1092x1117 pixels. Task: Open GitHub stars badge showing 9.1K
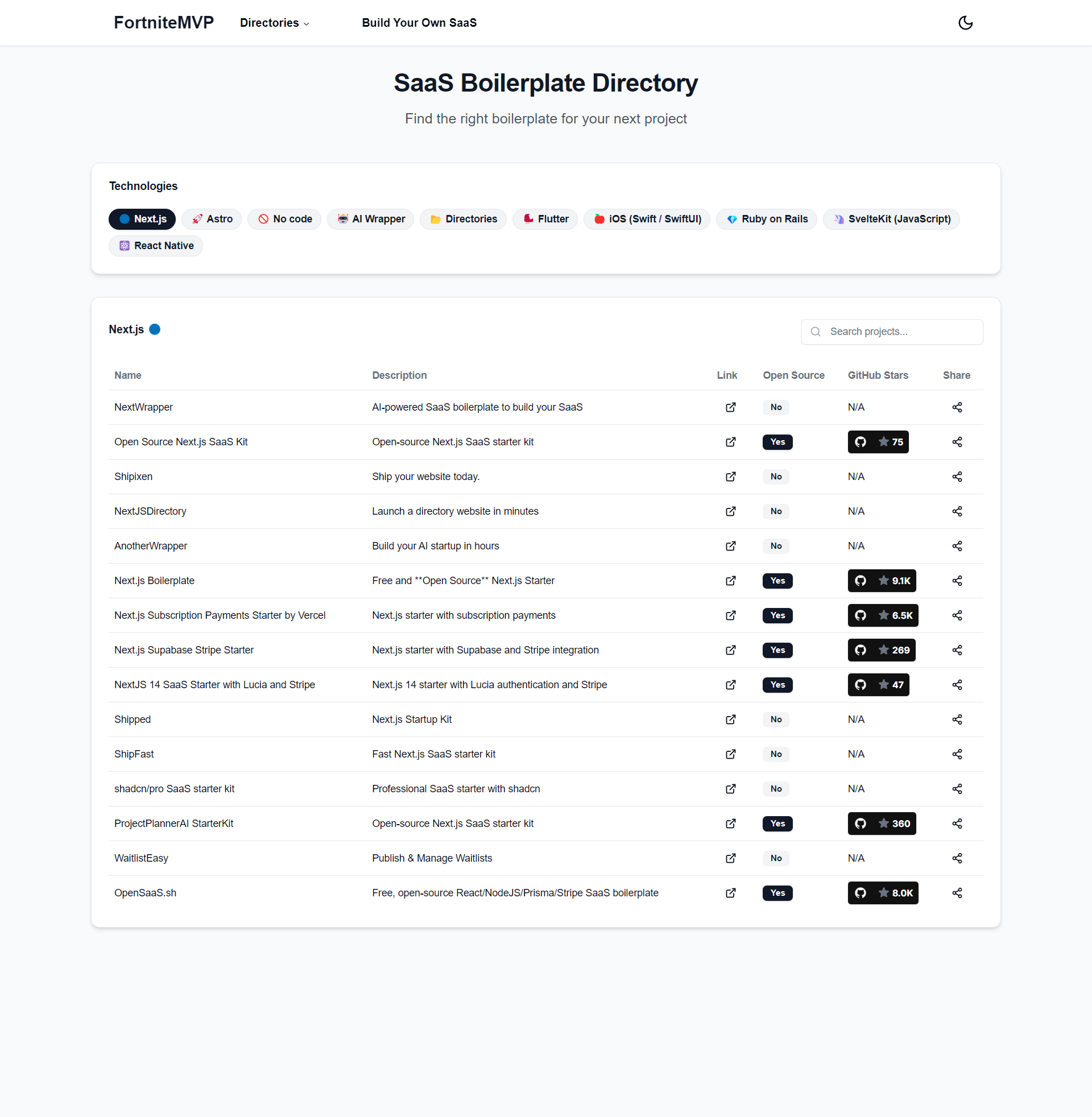click(x=882, y=581)
